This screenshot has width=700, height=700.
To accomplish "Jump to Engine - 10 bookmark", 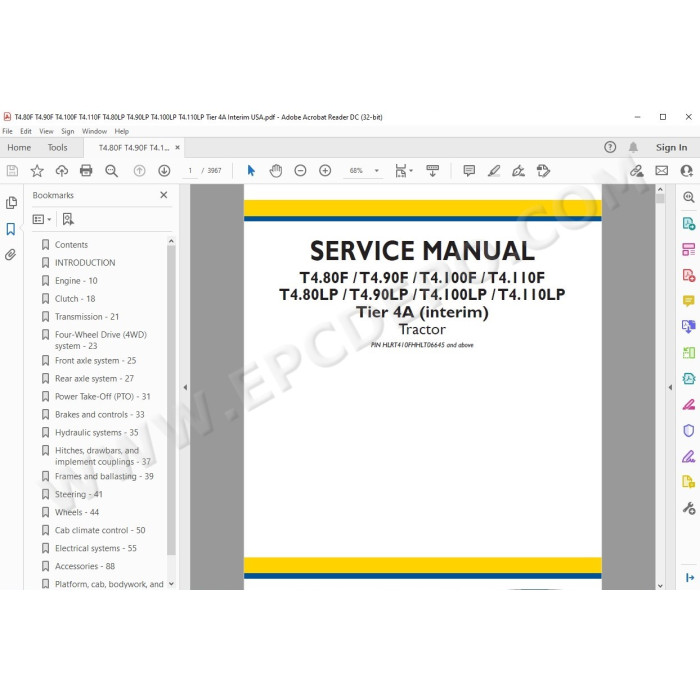I will (x=76, y=281).
